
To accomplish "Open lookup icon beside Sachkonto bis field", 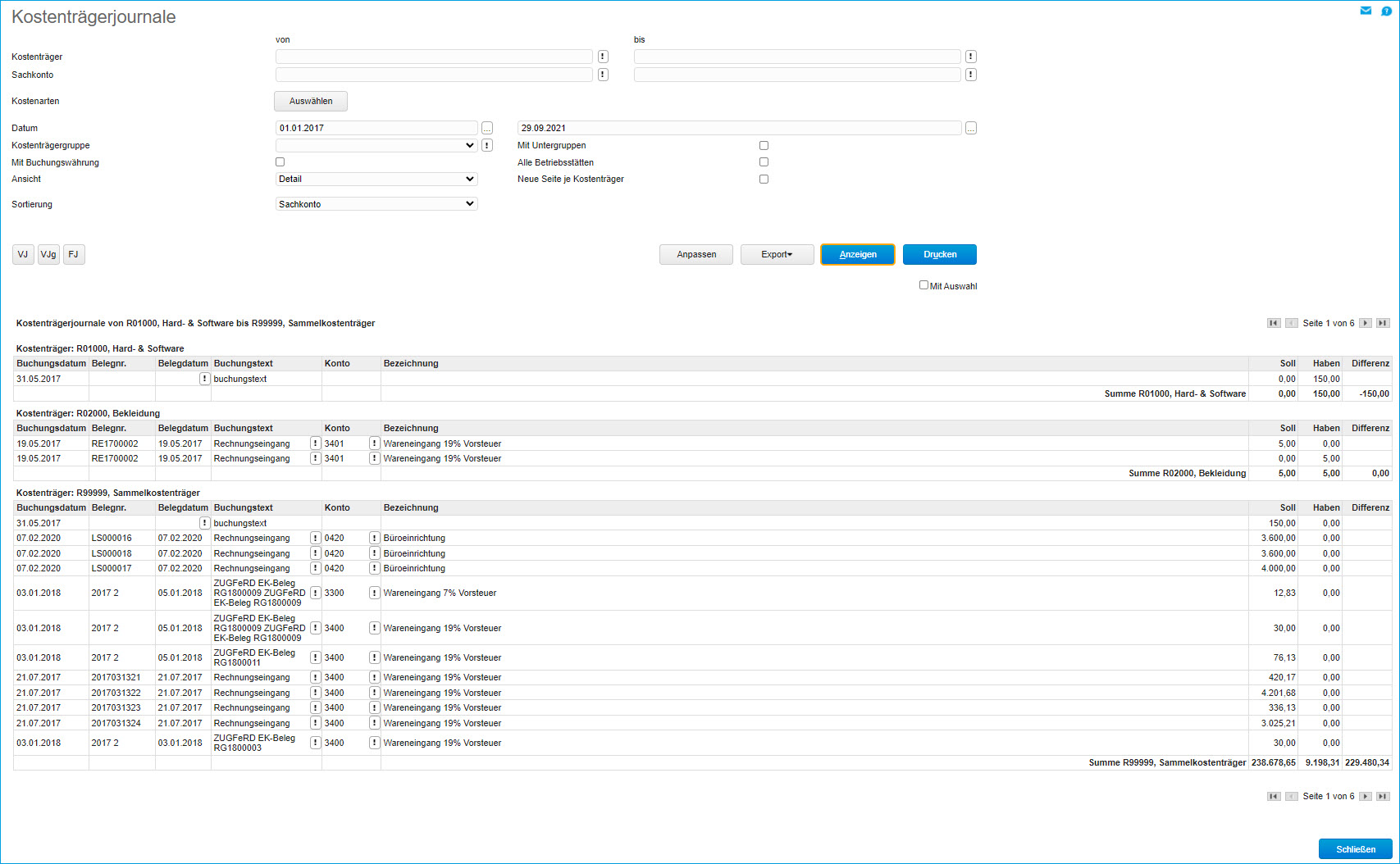I will click(970, 75).
